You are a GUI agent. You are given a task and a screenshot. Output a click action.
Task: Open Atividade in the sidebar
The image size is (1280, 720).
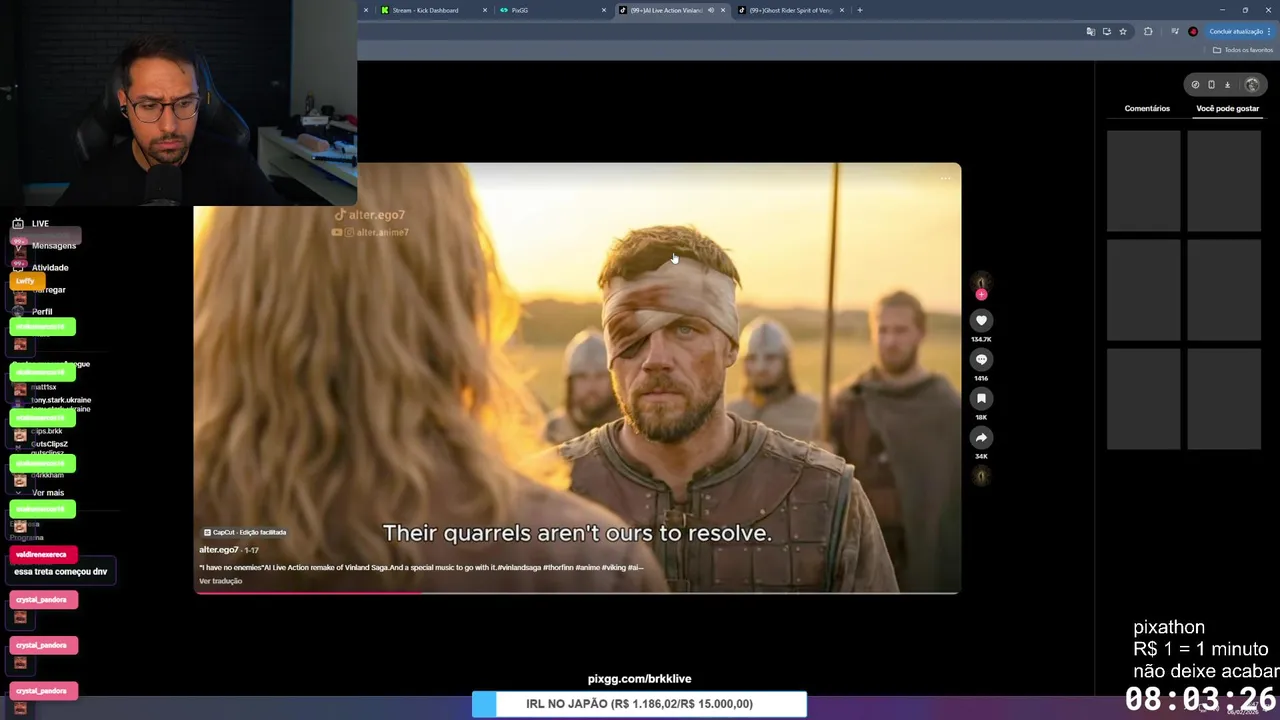pyautogui.click(x=50, y=268)
